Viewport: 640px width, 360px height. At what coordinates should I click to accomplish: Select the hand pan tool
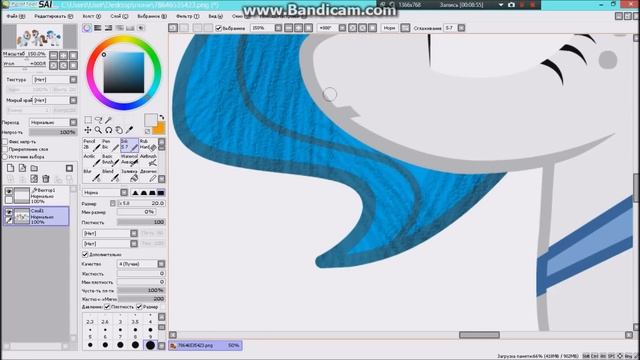point(119,130)
